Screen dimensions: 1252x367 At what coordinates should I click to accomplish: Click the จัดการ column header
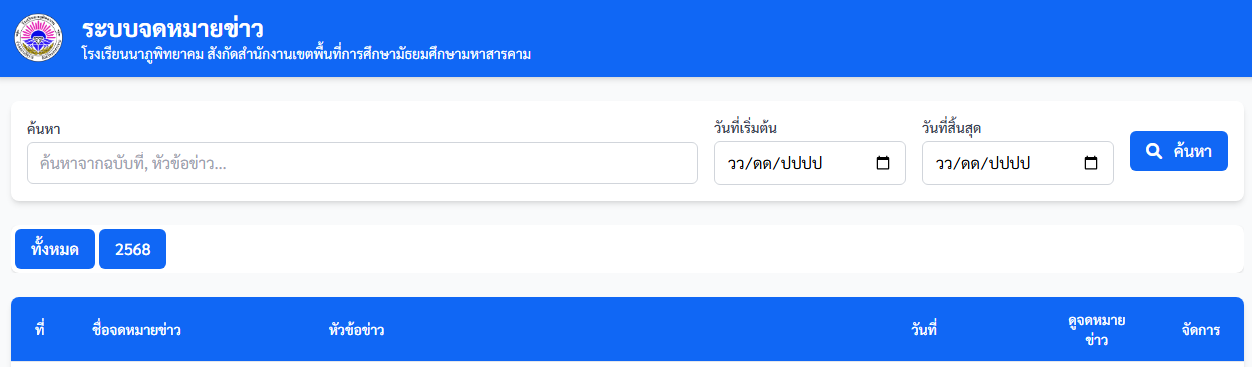click(x=1200, y=329)
